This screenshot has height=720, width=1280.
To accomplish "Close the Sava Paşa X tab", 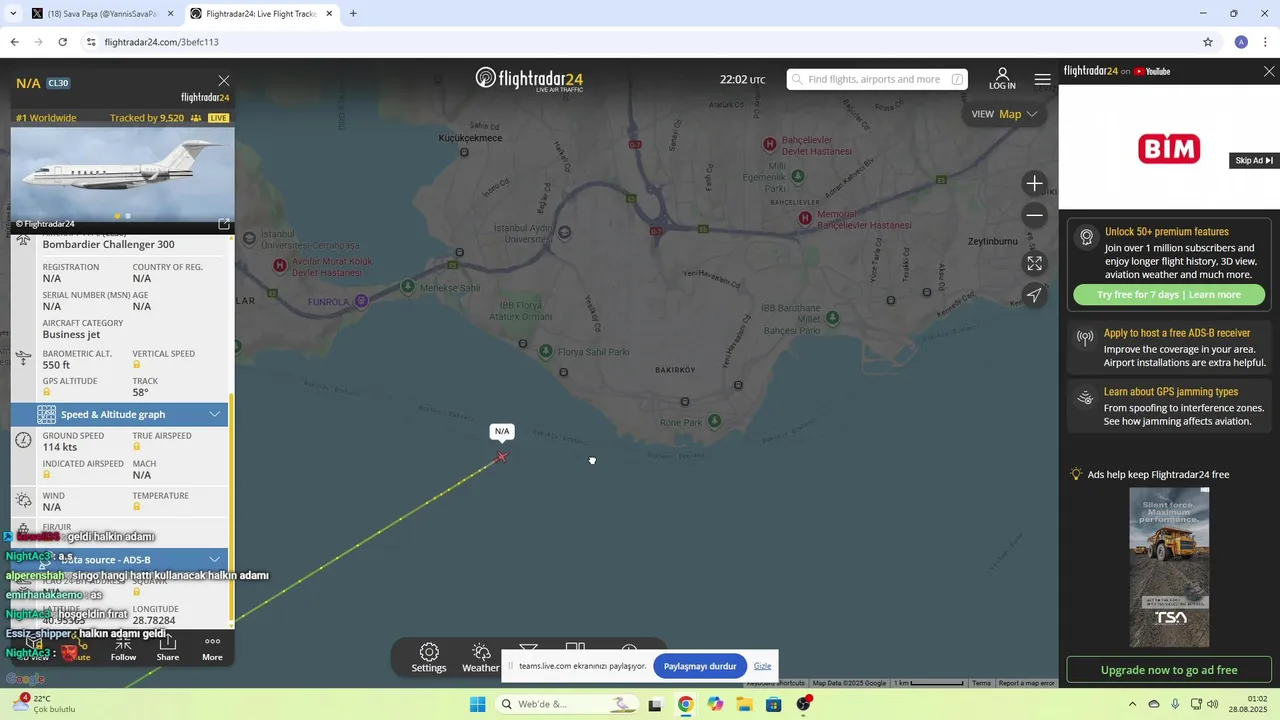I will (x=171, y=14).
